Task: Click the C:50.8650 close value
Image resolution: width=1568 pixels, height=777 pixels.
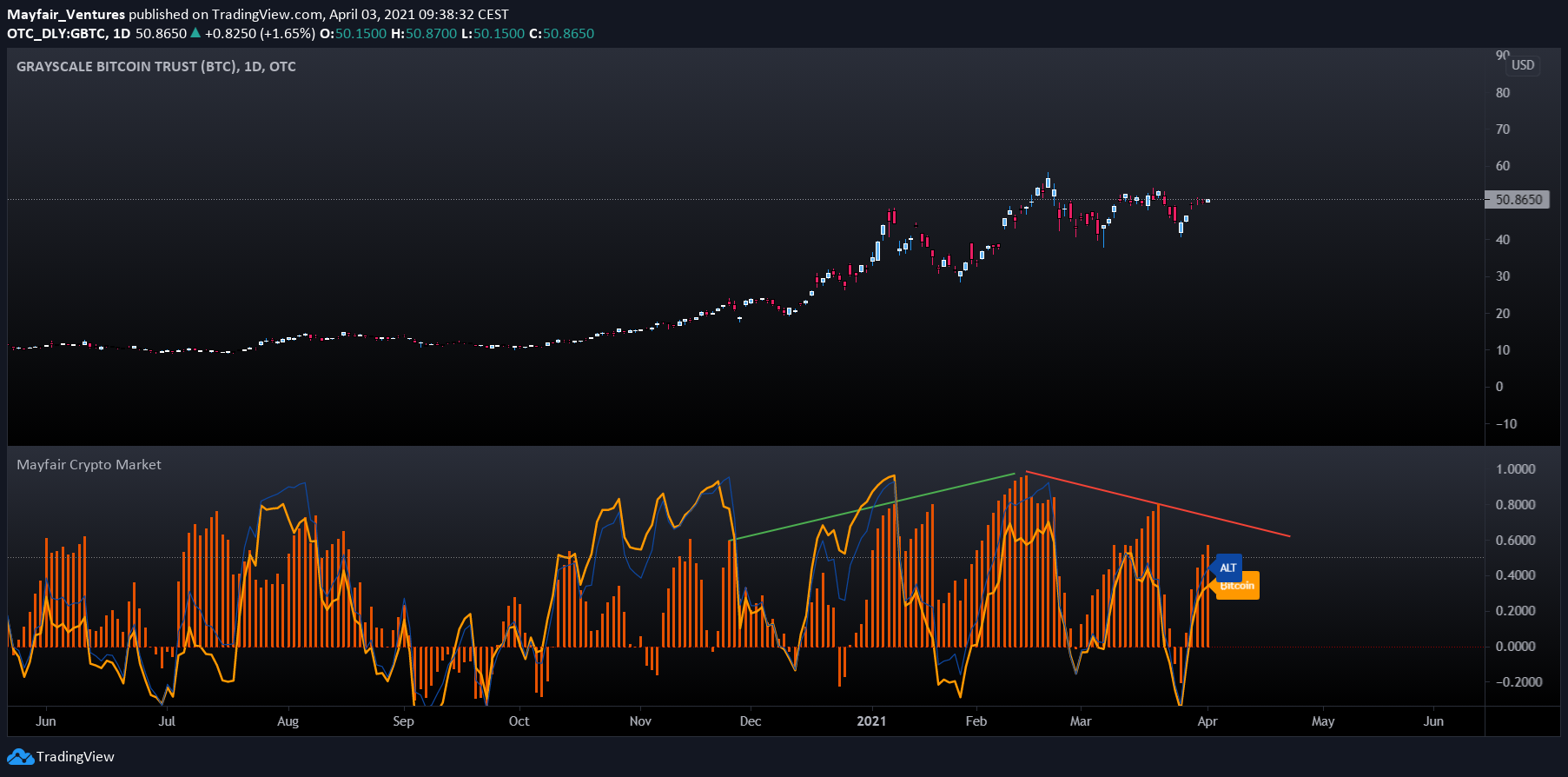Action: coord(561,34)
